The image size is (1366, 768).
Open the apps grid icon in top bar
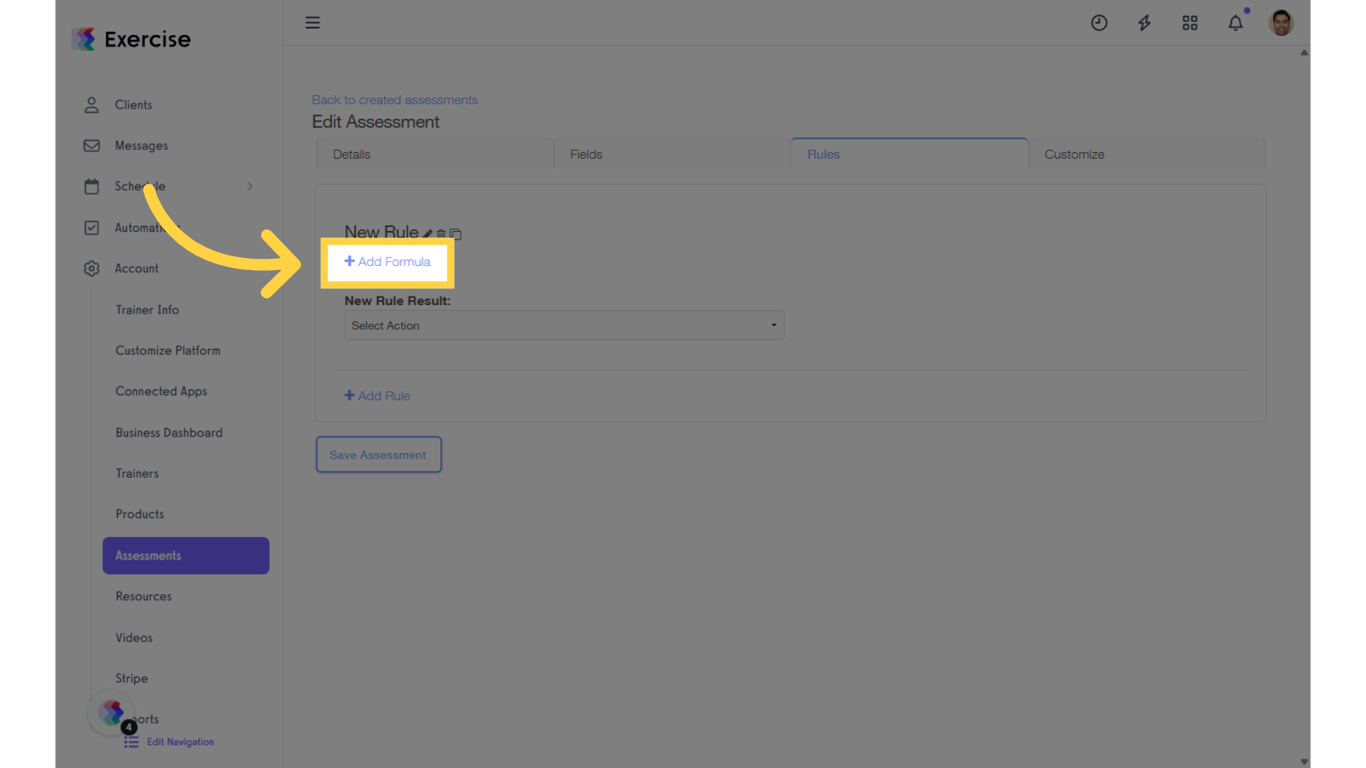click(x=1190, y=22)
